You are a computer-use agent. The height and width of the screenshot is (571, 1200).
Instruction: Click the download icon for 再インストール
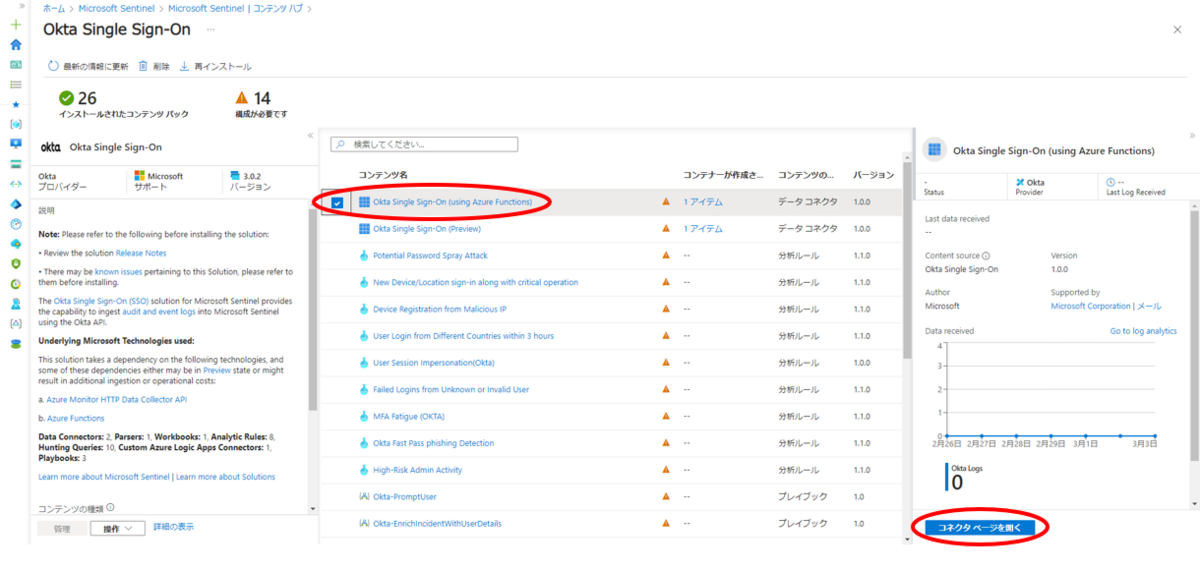click(x=184, y=66)
